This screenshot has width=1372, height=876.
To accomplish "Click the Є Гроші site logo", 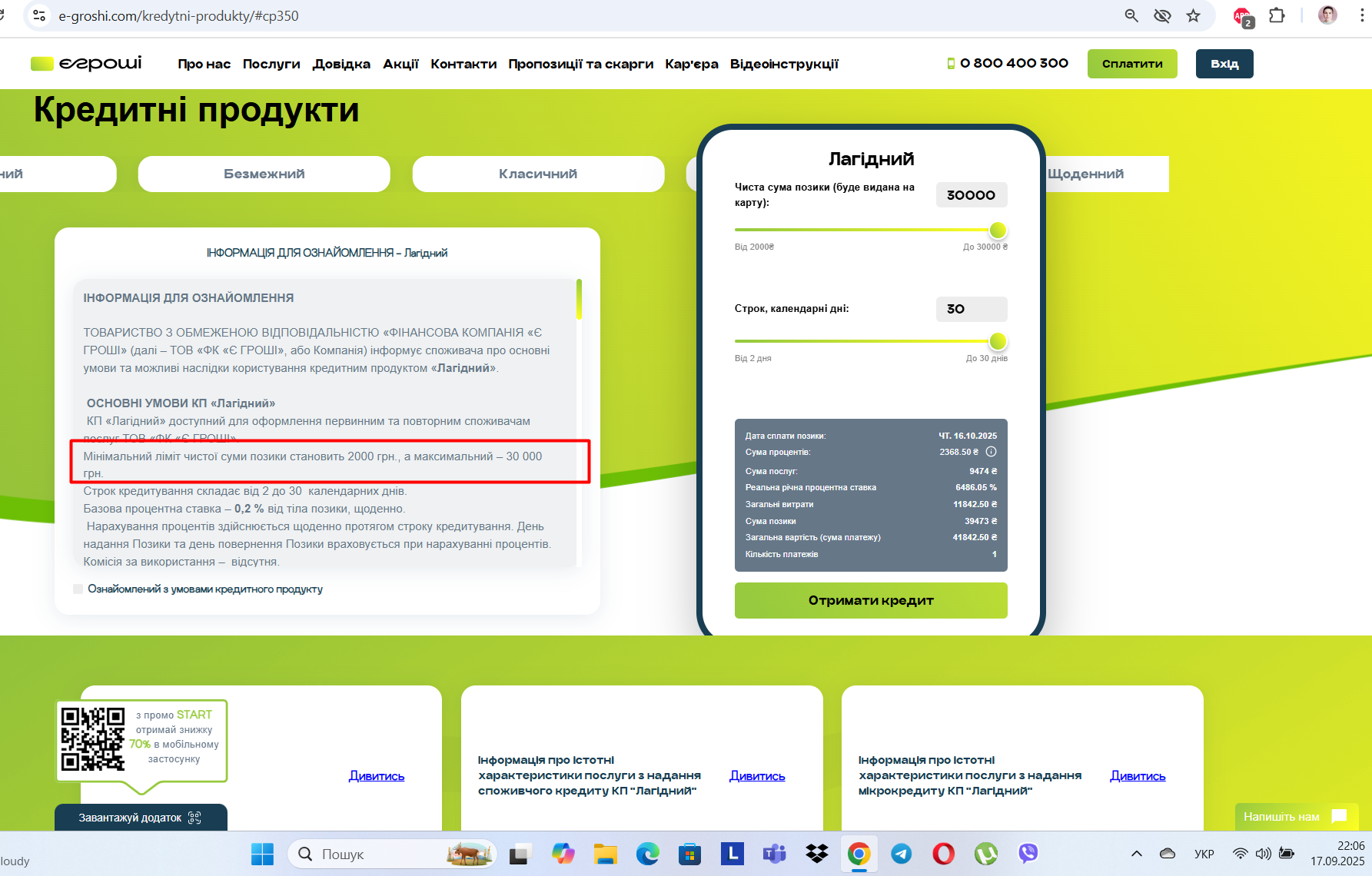I will tap(86, 63).
